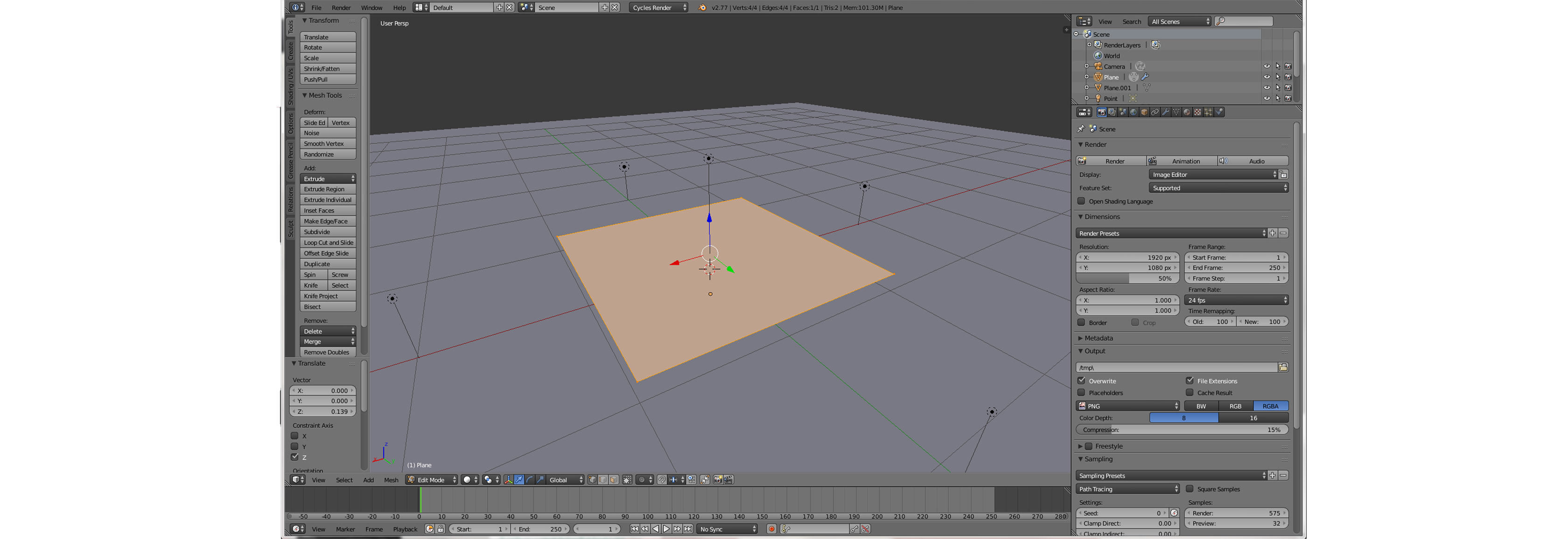Adjust the Compression 15% slider
Screen dimensions: 1568x539
point(1182,430)
